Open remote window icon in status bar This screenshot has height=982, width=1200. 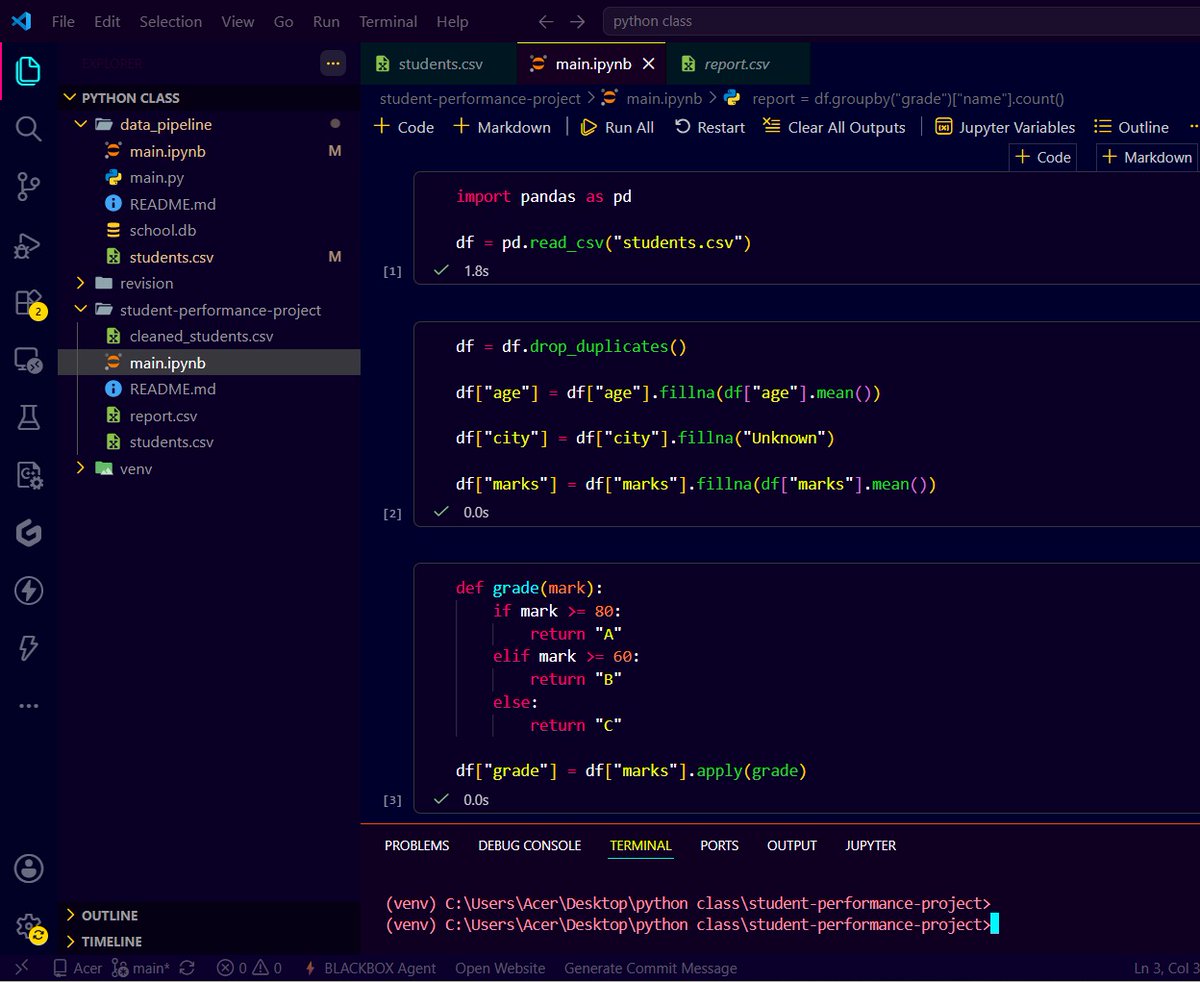tap(22, 967)
